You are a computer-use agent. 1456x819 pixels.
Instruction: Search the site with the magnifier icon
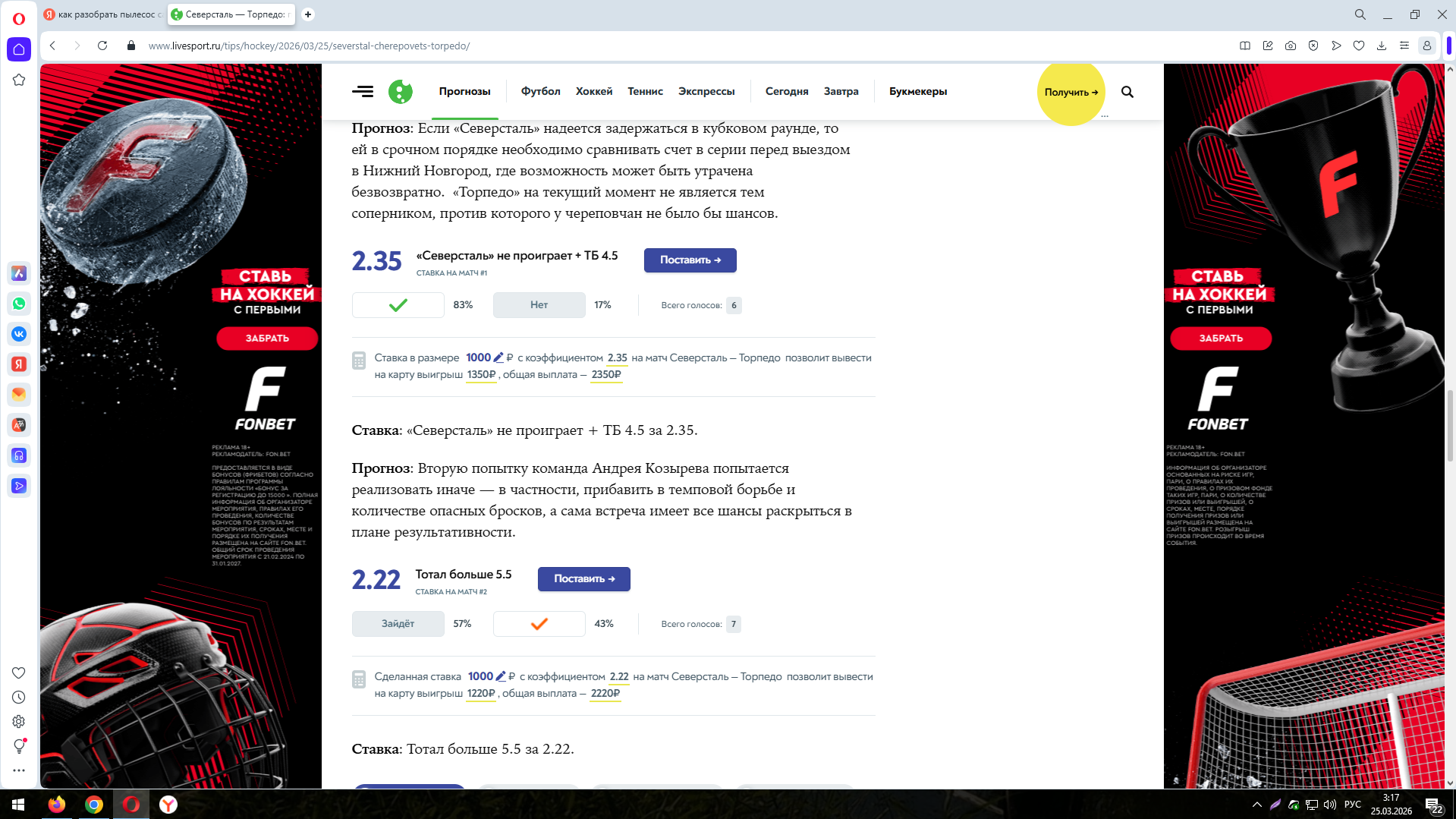(1127, 92)
